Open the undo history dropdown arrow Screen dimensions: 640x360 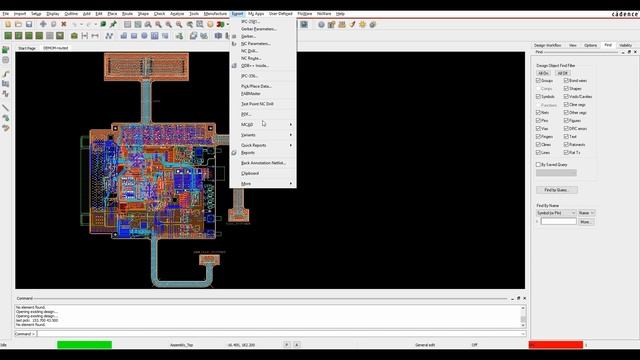pos(81,24)
